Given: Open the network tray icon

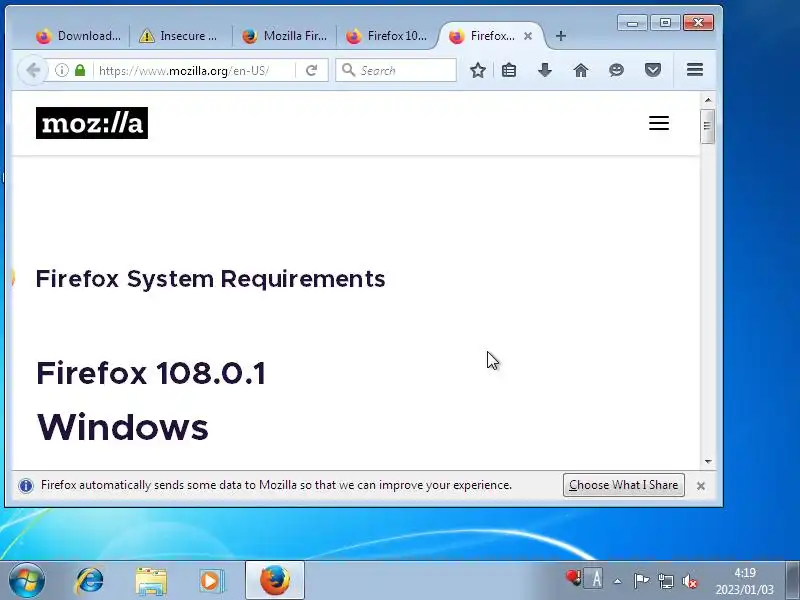Looking at the screenshot, I should point(665,581).
